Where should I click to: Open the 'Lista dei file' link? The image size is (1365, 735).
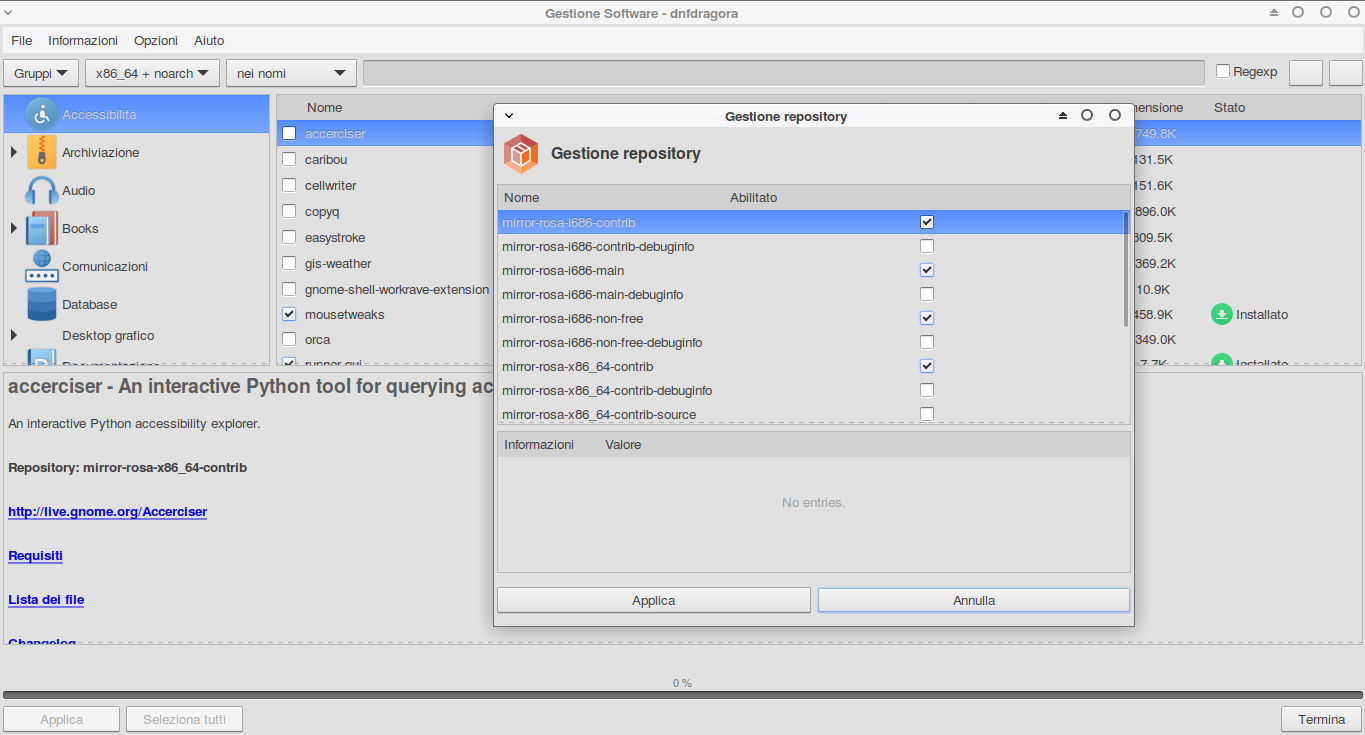[46, 600]
